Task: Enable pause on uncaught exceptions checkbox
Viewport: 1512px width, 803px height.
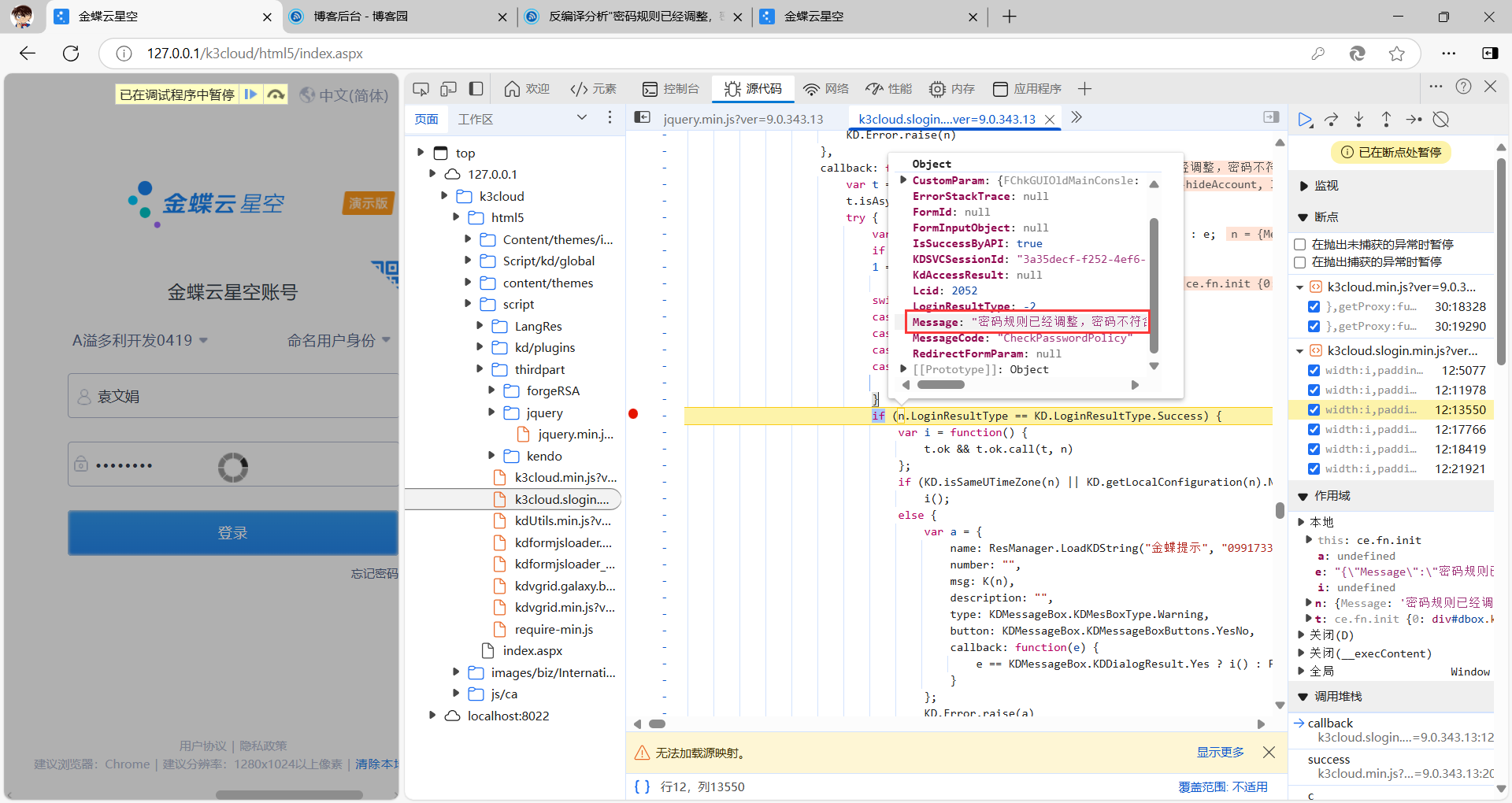Action: click(1300, 245)
